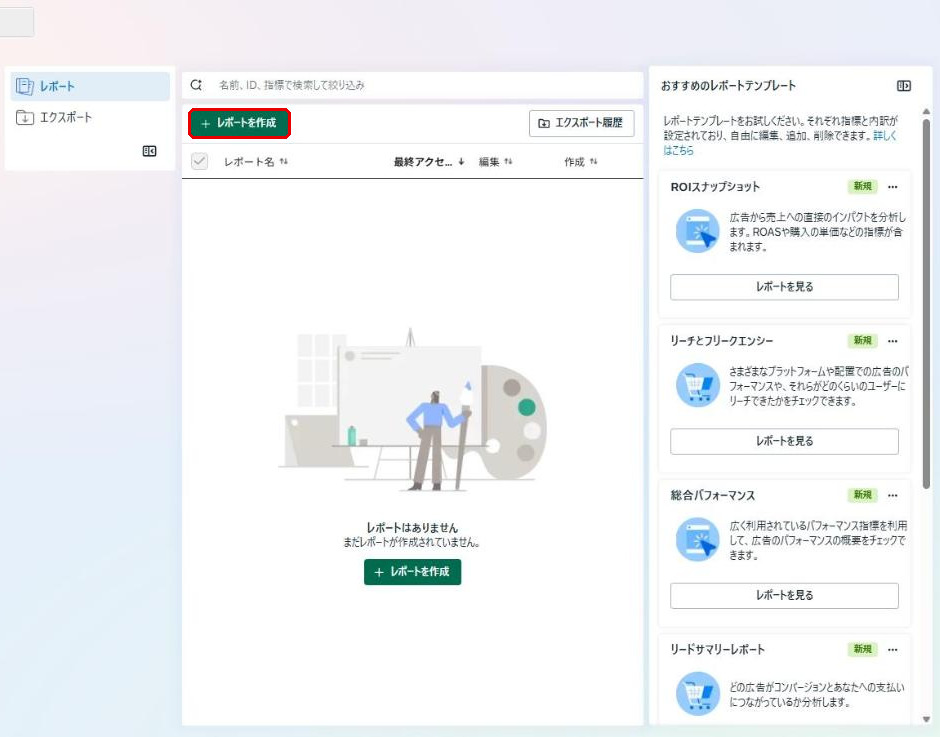Screen dimensions: 940x737
Task: Click the scrollbar down arrow in templates panel
Action: point(926,719)
